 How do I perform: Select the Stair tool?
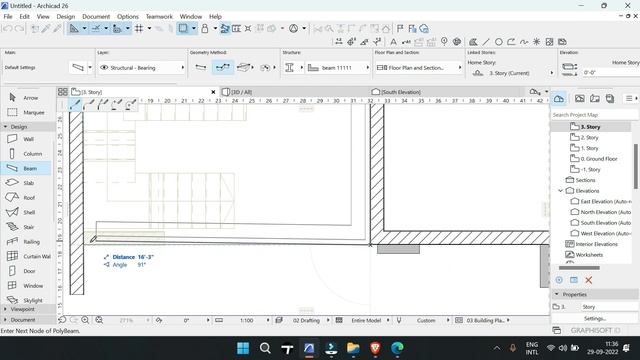point(24,227)
